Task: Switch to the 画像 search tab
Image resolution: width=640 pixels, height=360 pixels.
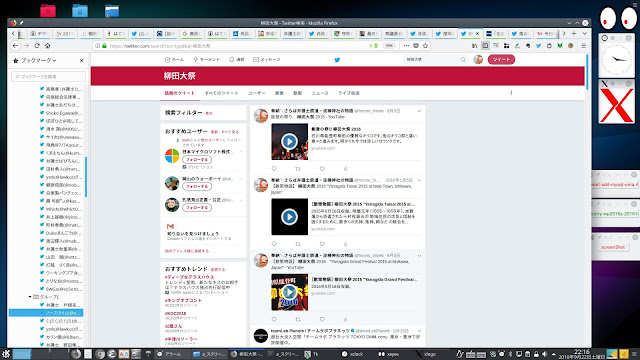Action: (x=279, y=93)
